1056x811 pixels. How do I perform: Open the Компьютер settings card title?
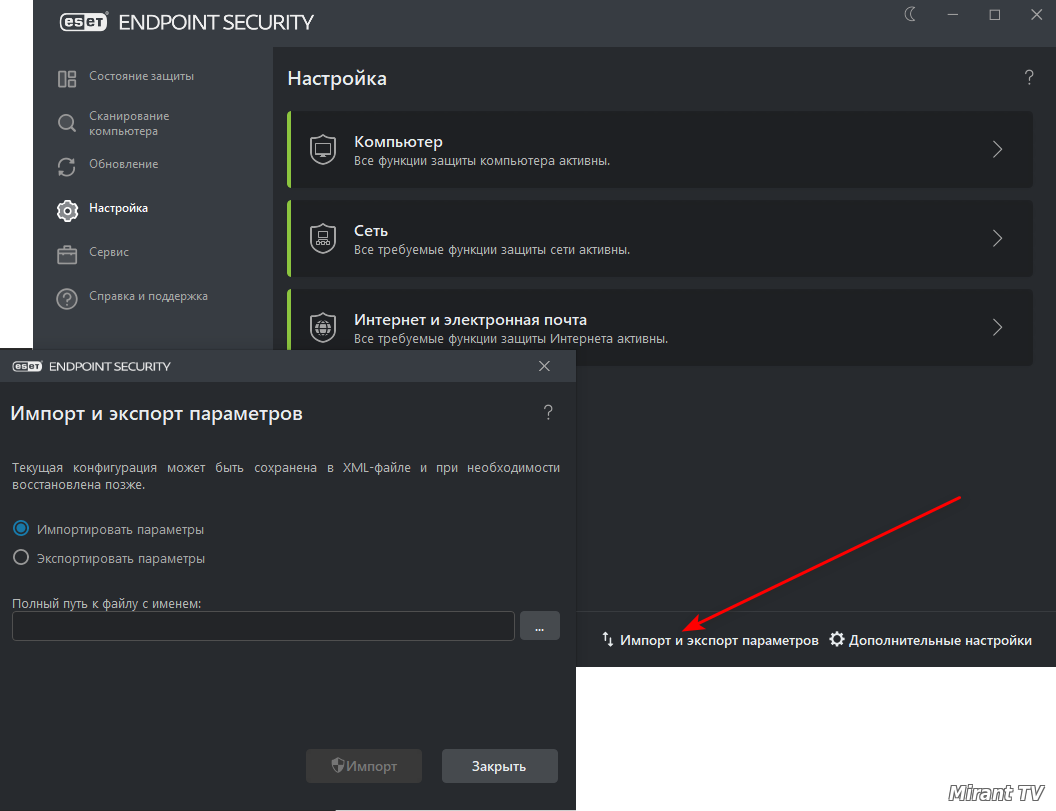pos(399,141)
